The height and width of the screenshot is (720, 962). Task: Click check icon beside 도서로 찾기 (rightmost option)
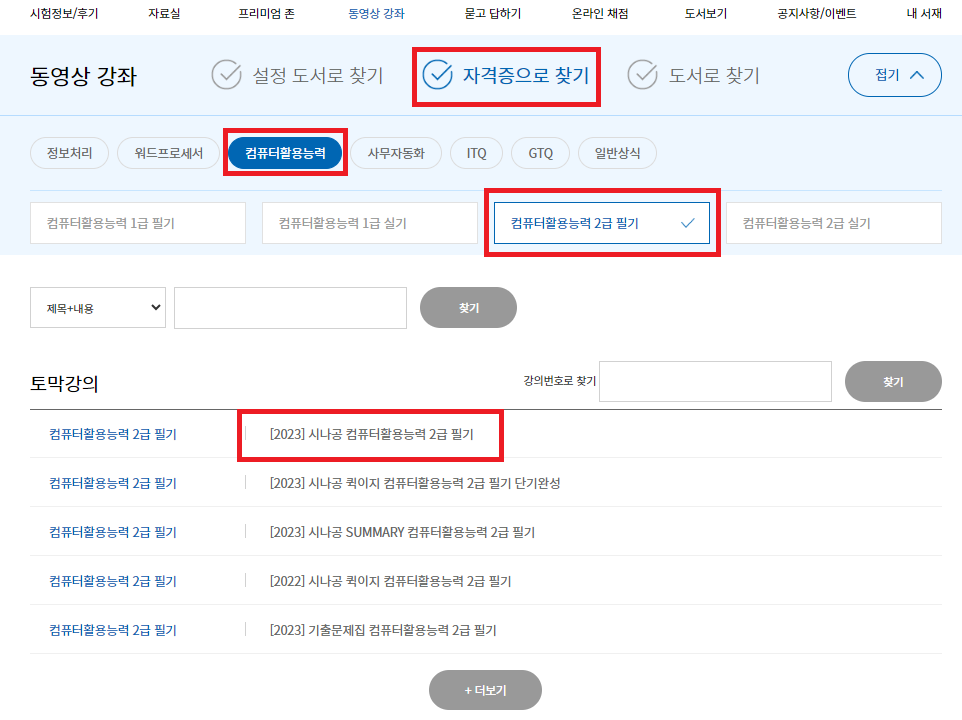(x=642, y=75)
